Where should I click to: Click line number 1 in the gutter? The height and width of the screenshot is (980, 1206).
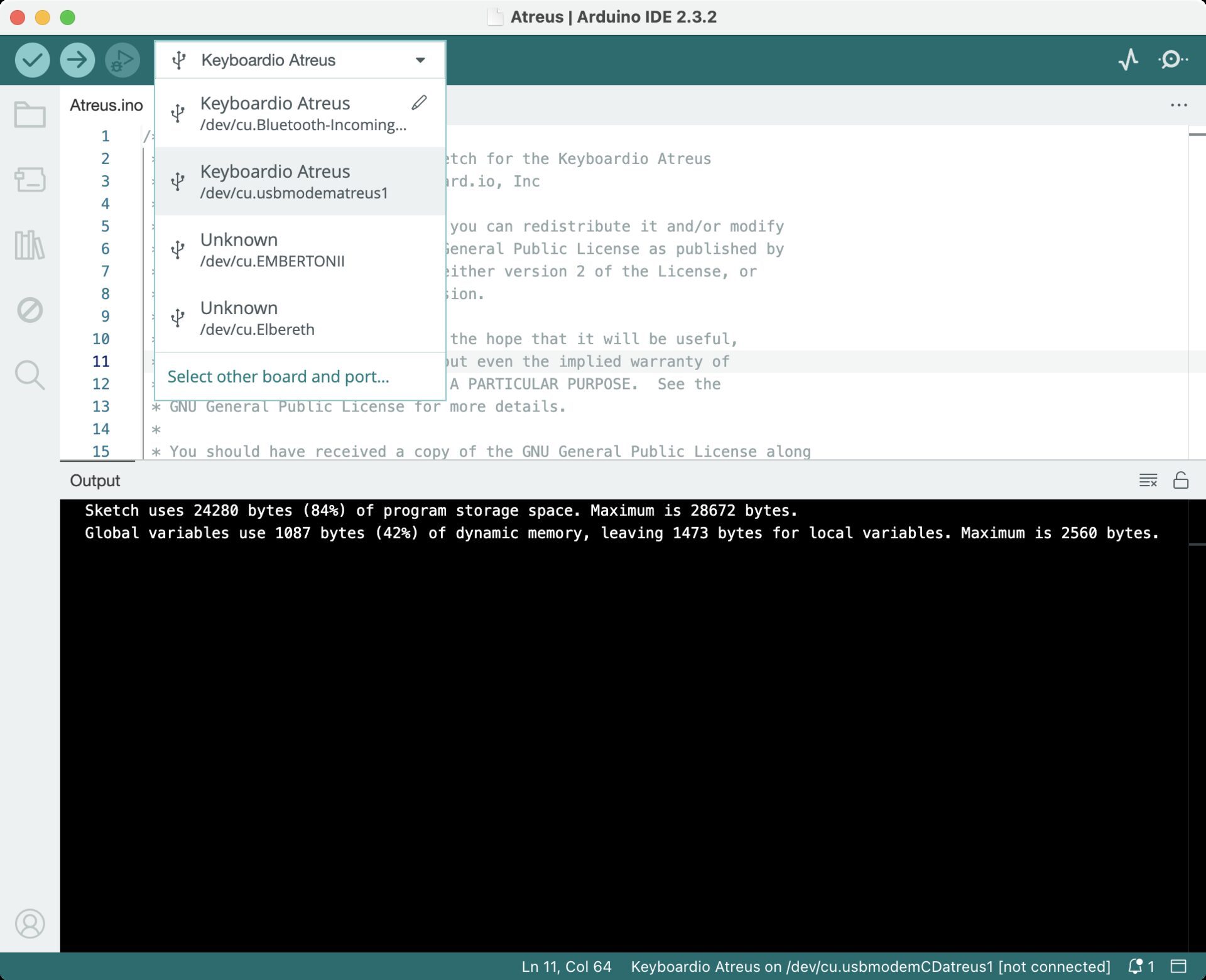pyautogui.click(x=106, y=136)
